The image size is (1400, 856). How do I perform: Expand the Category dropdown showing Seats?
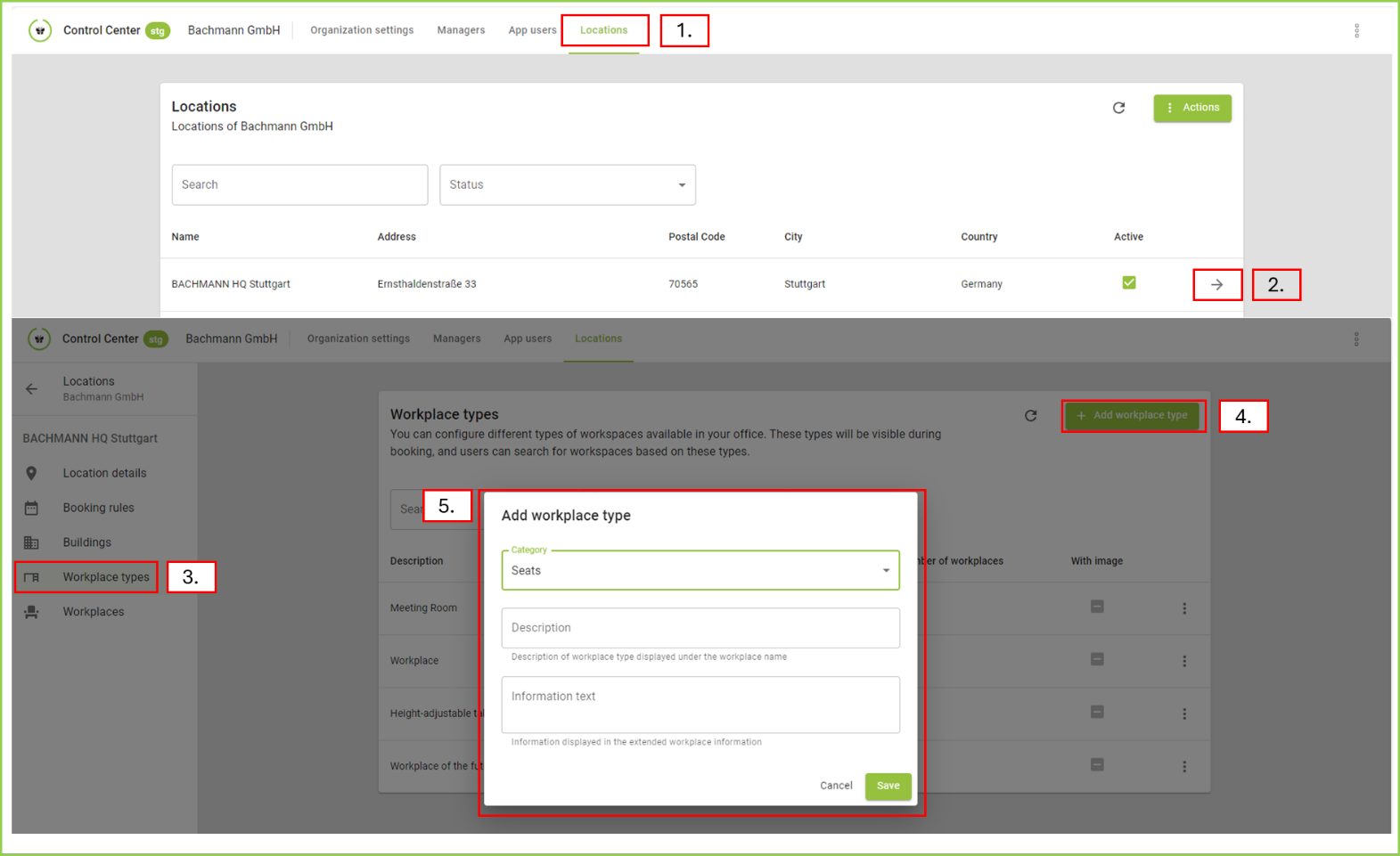tap(700, 570)
